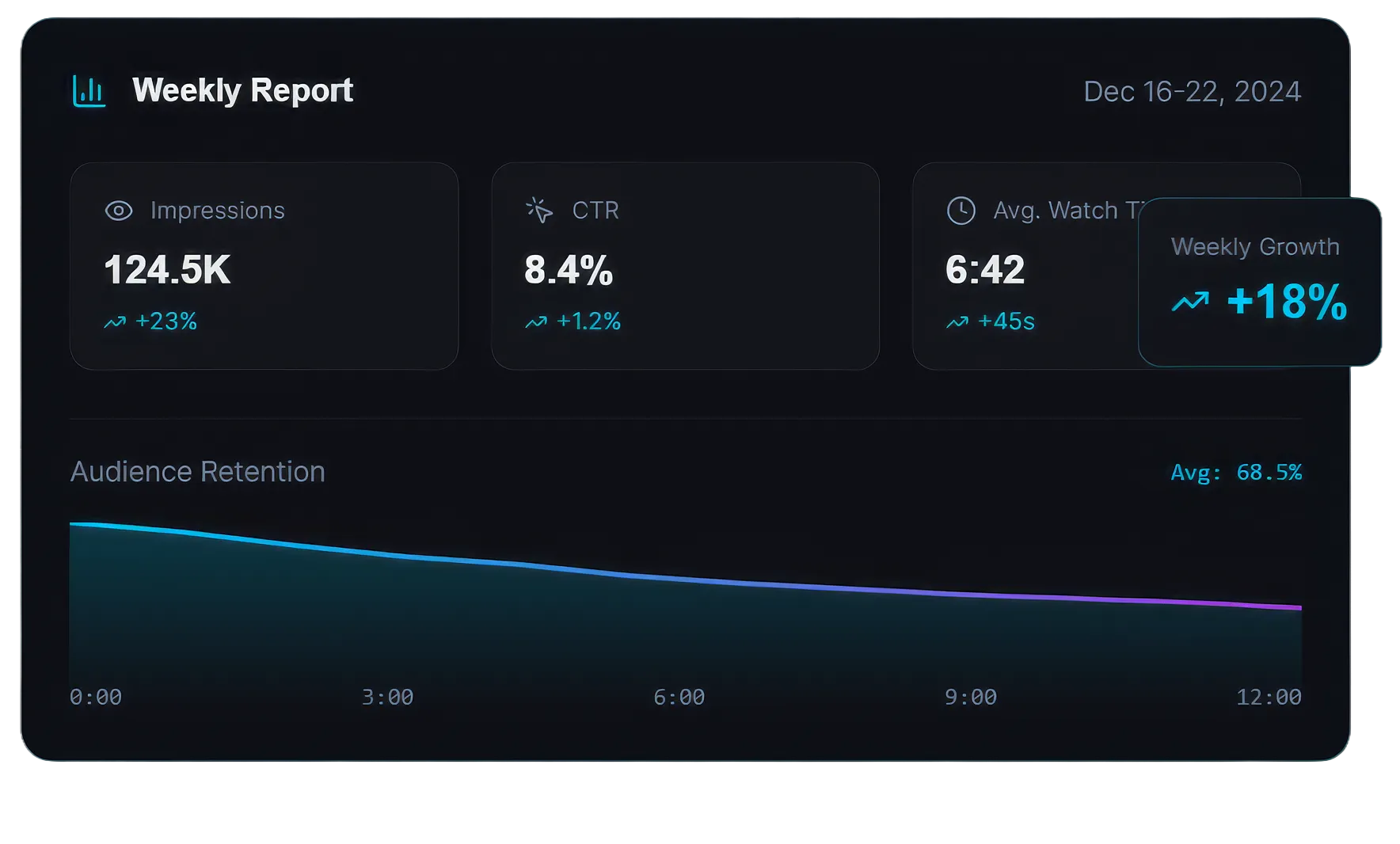Viewport: 1400px width, 844px height.
Task: Click the 0:00 marker on retention chart
Action: (x=96, y=698)
